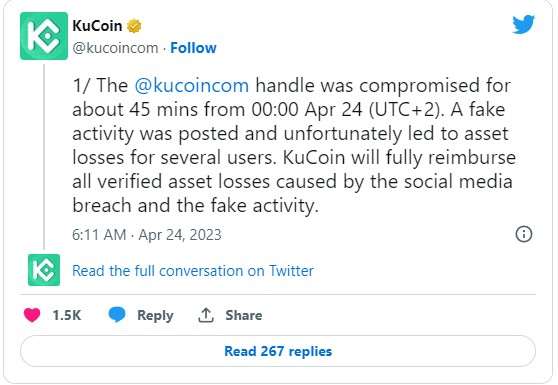The width and height of the screenshot is (558, 385).
Task: Click the KuCoin profile avatar
Action: tap(44, 36)
